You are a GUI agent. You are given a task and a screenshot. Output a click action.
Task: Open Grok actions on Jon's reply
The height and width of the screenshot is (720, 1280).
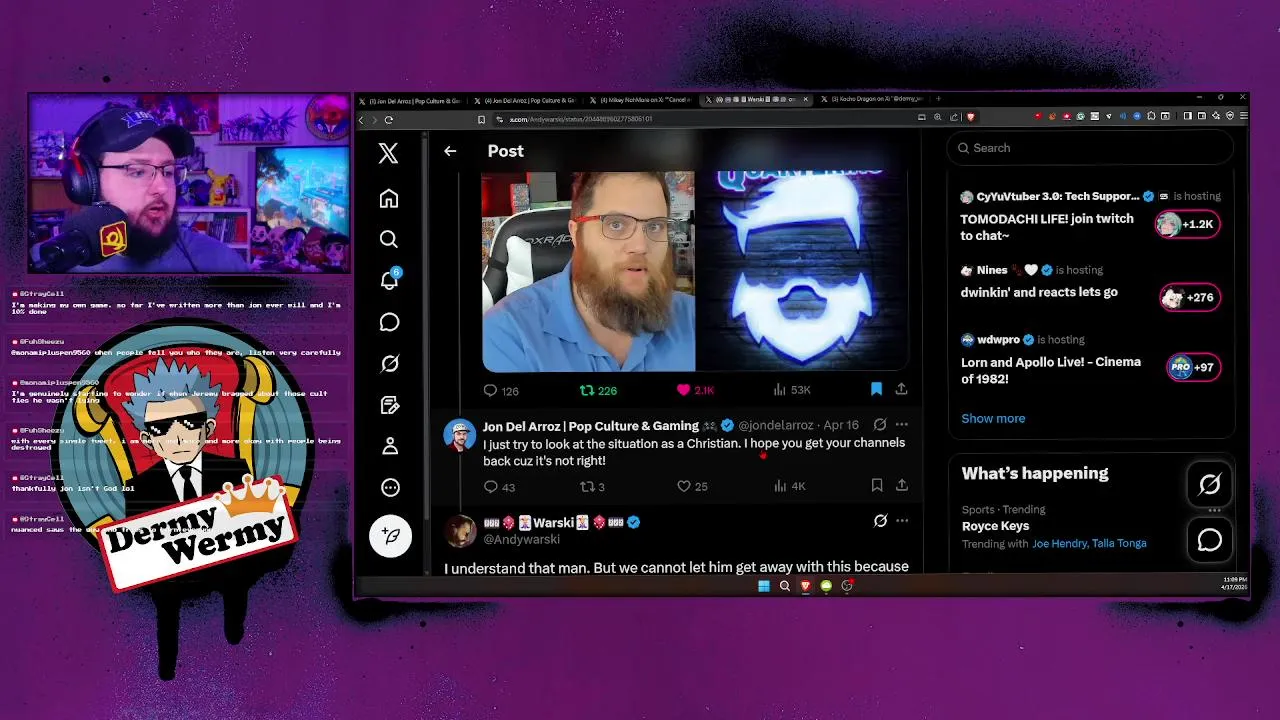[x=879, y=425]
